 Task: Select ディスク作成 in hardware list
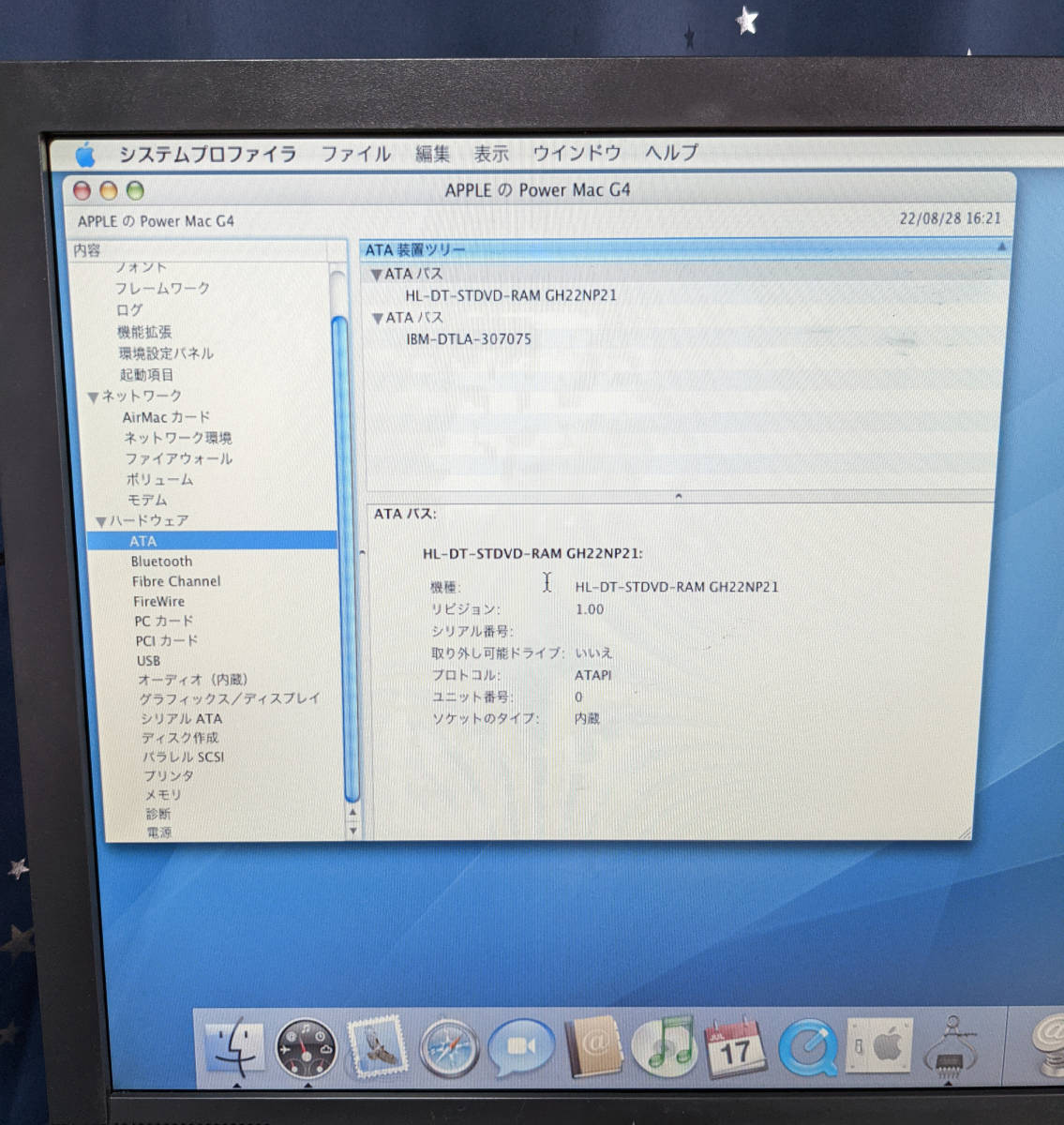point(180,738)
